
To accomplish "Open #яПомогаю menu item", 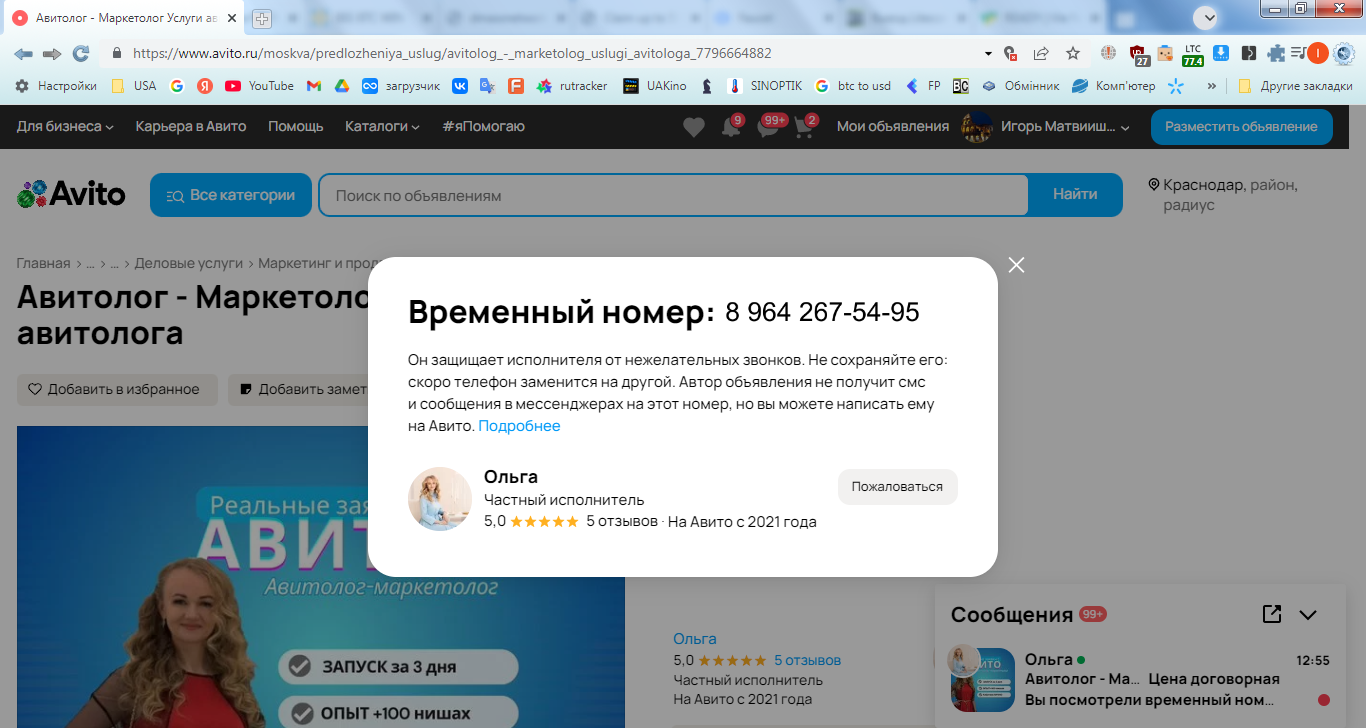I will [483, 126].
